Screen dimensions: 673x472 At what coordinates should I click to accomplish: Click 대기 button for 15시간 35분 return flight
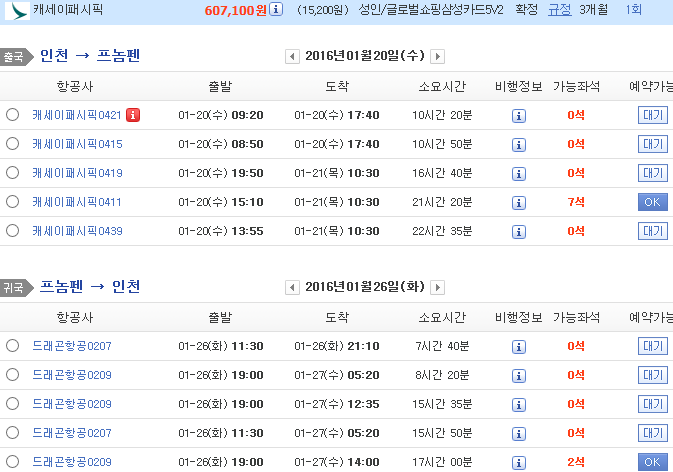tap(653, 404)
